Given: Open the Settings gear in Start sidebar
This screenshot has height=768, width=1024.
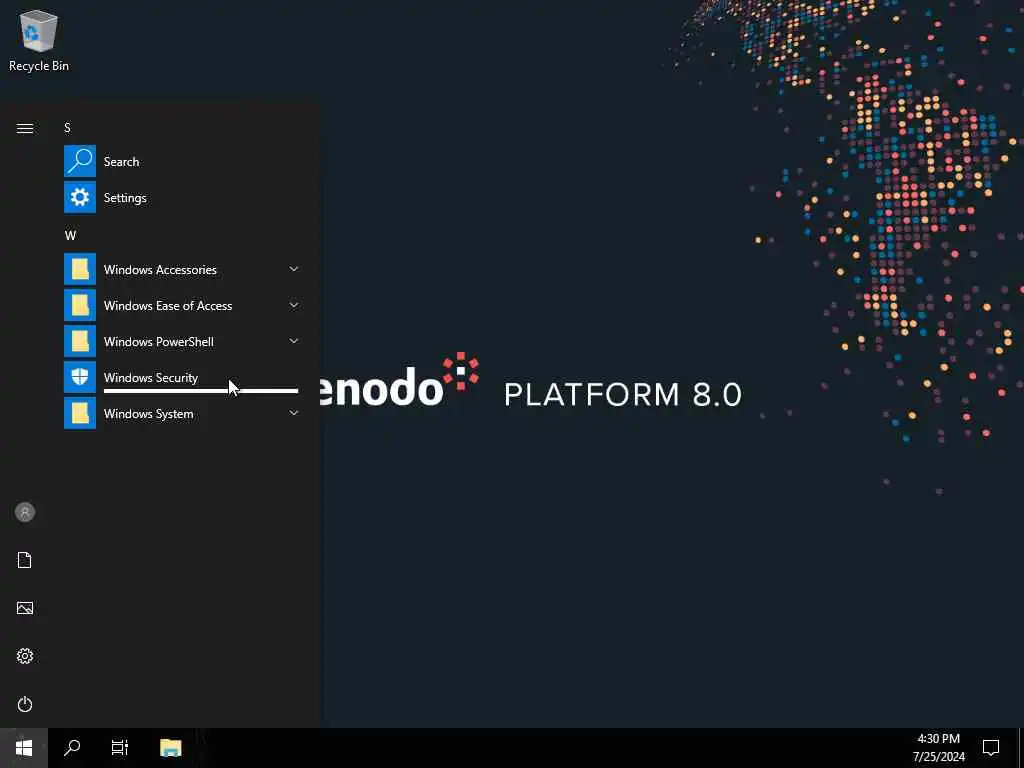Looking at the screenshot, I should click(x=25, y=656).
